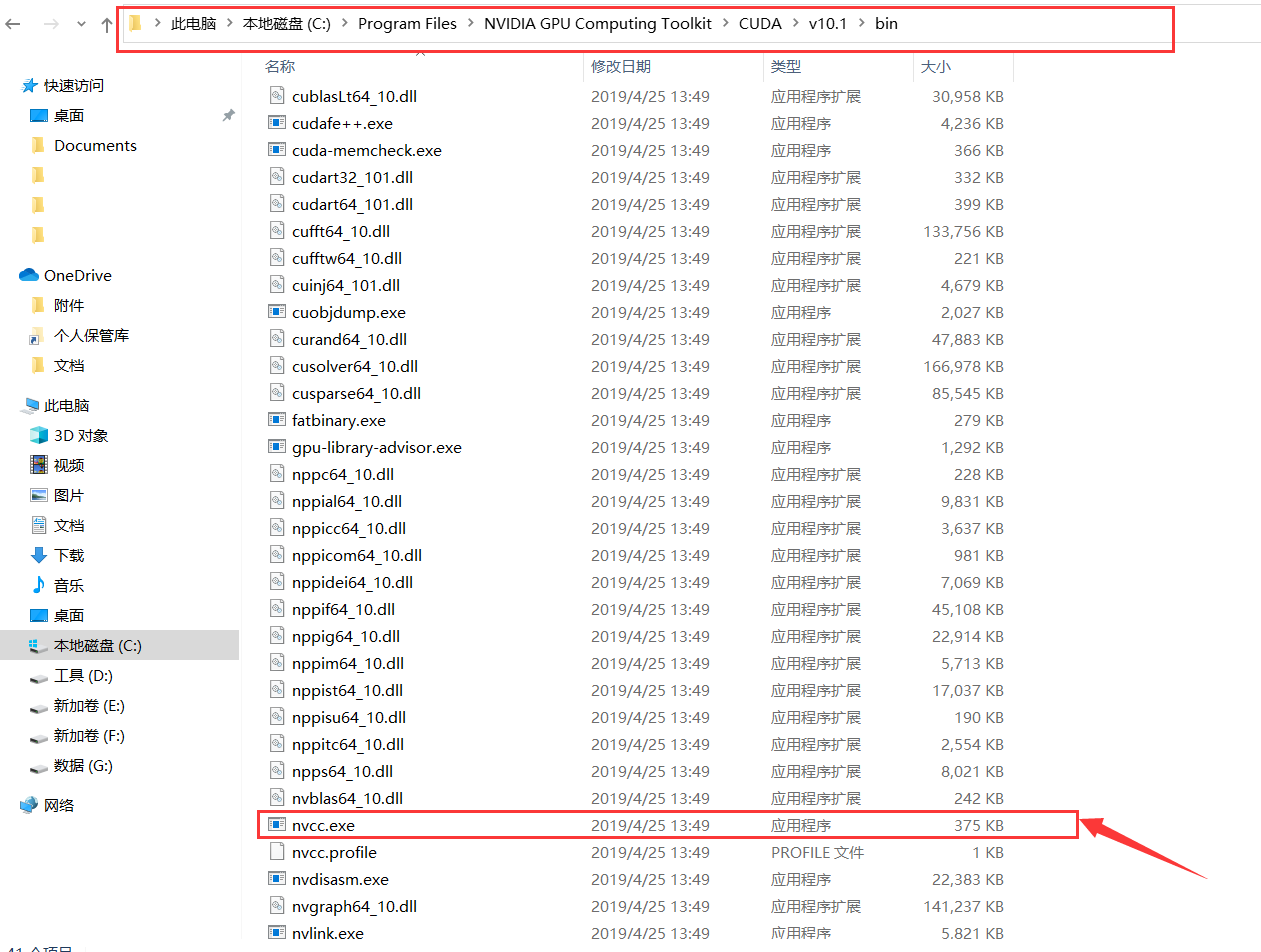Viewport: 1261px width, 952px height.
Task: Click NVIDIA GPU Computing Toolkit breadcrumb
Action: 598,23
